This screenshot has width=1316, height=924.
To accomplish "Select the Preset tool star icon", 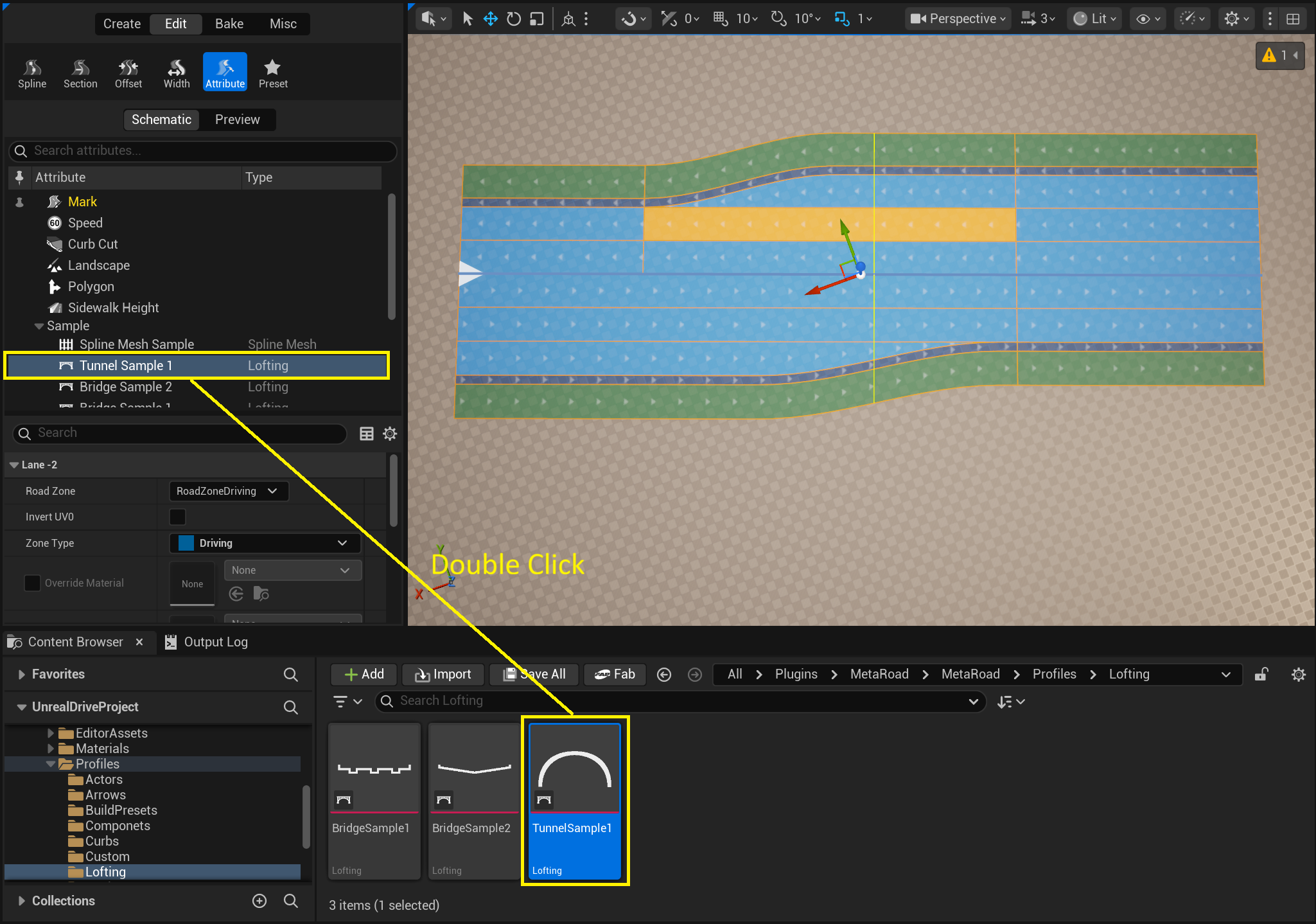I will [272, 67].
